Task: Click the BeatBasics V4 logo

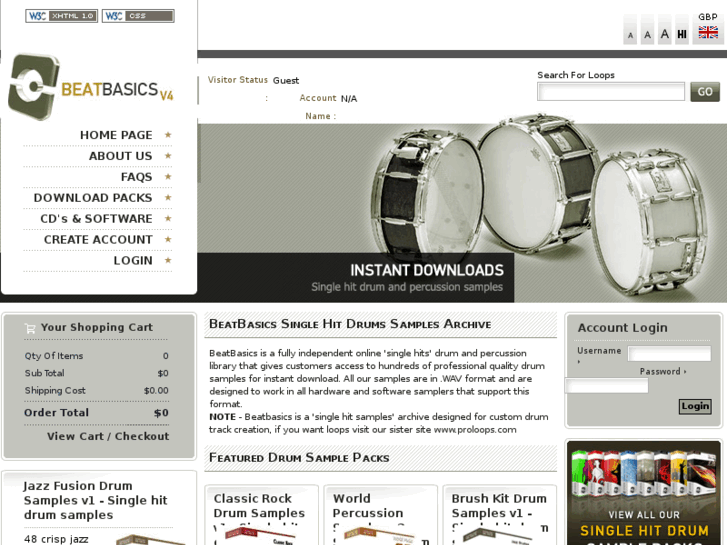Action: point(91,87)
